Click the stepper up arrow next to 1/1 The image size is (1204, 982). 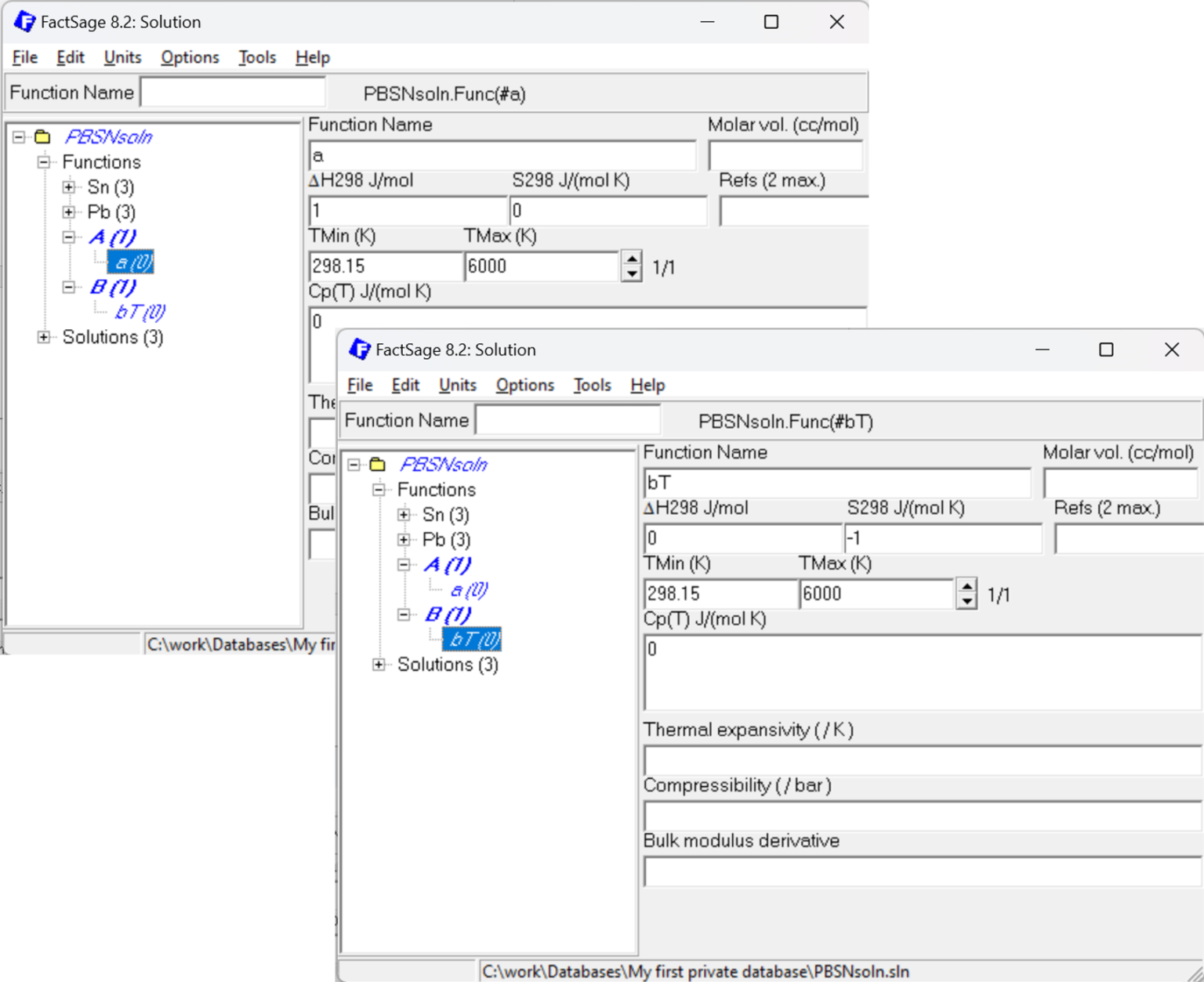pyautogui.click(x=968, y=586)
